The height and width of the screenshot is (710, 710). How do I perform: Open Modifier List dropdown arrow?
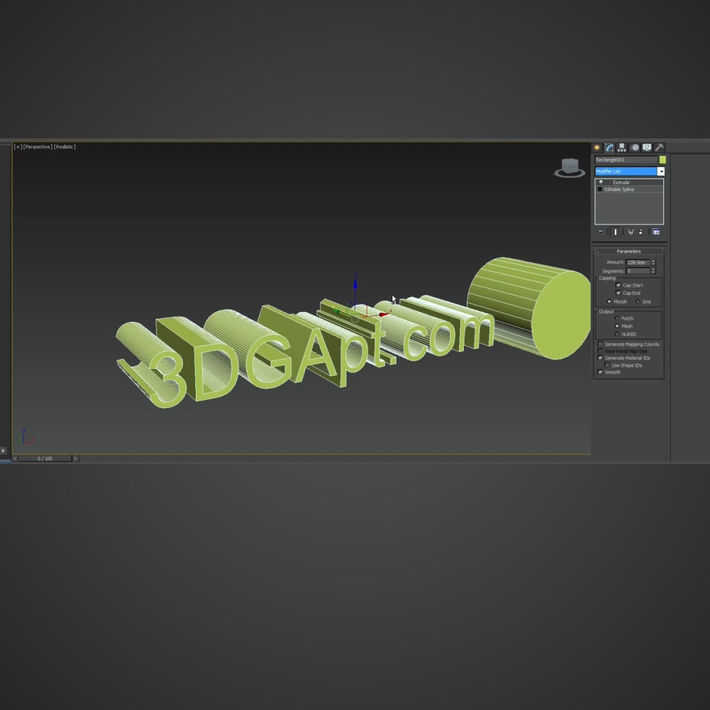(x=661, y=171)
